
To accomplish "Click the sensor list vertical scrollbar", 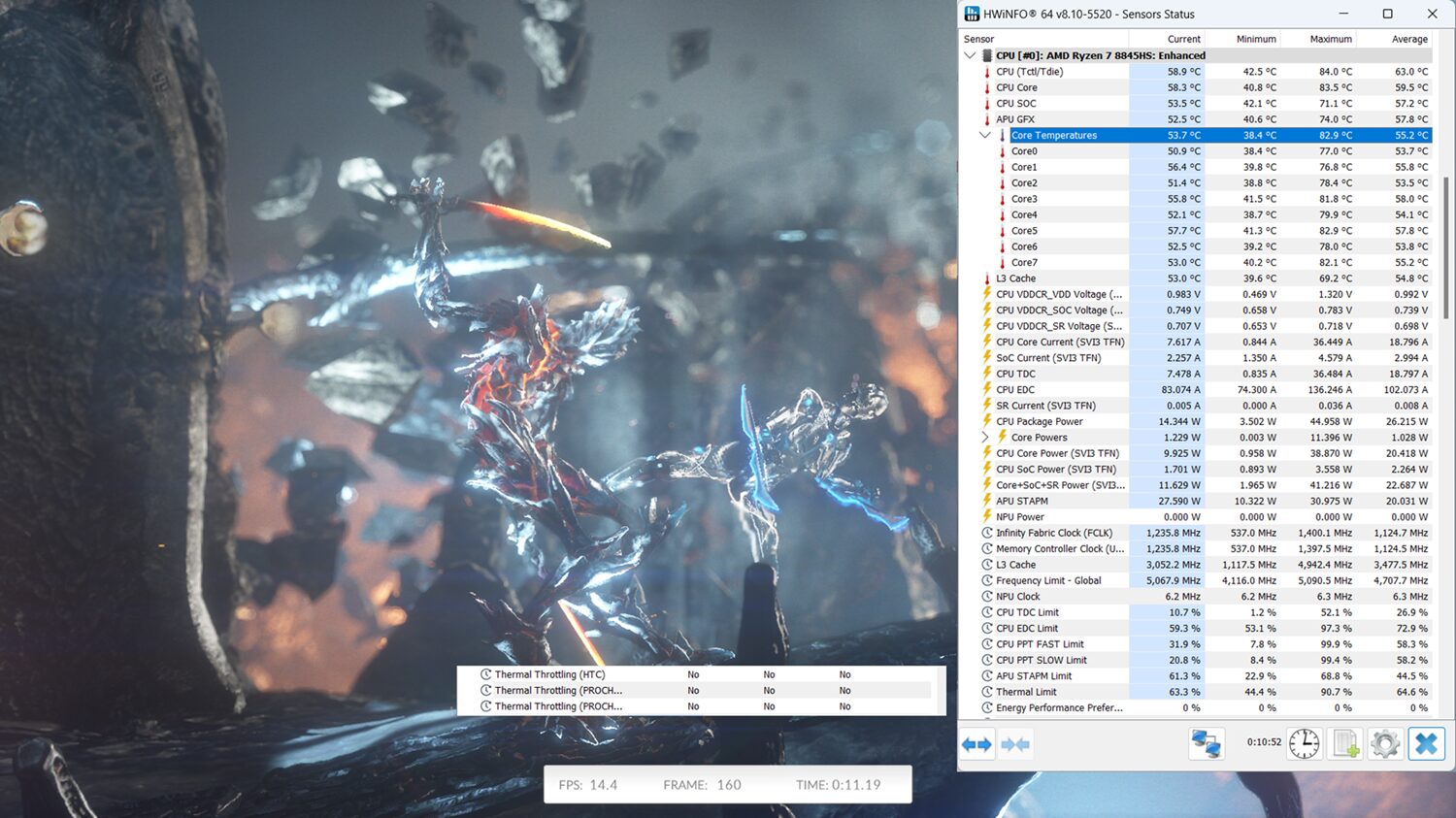I will click(x=1446, y=247).
